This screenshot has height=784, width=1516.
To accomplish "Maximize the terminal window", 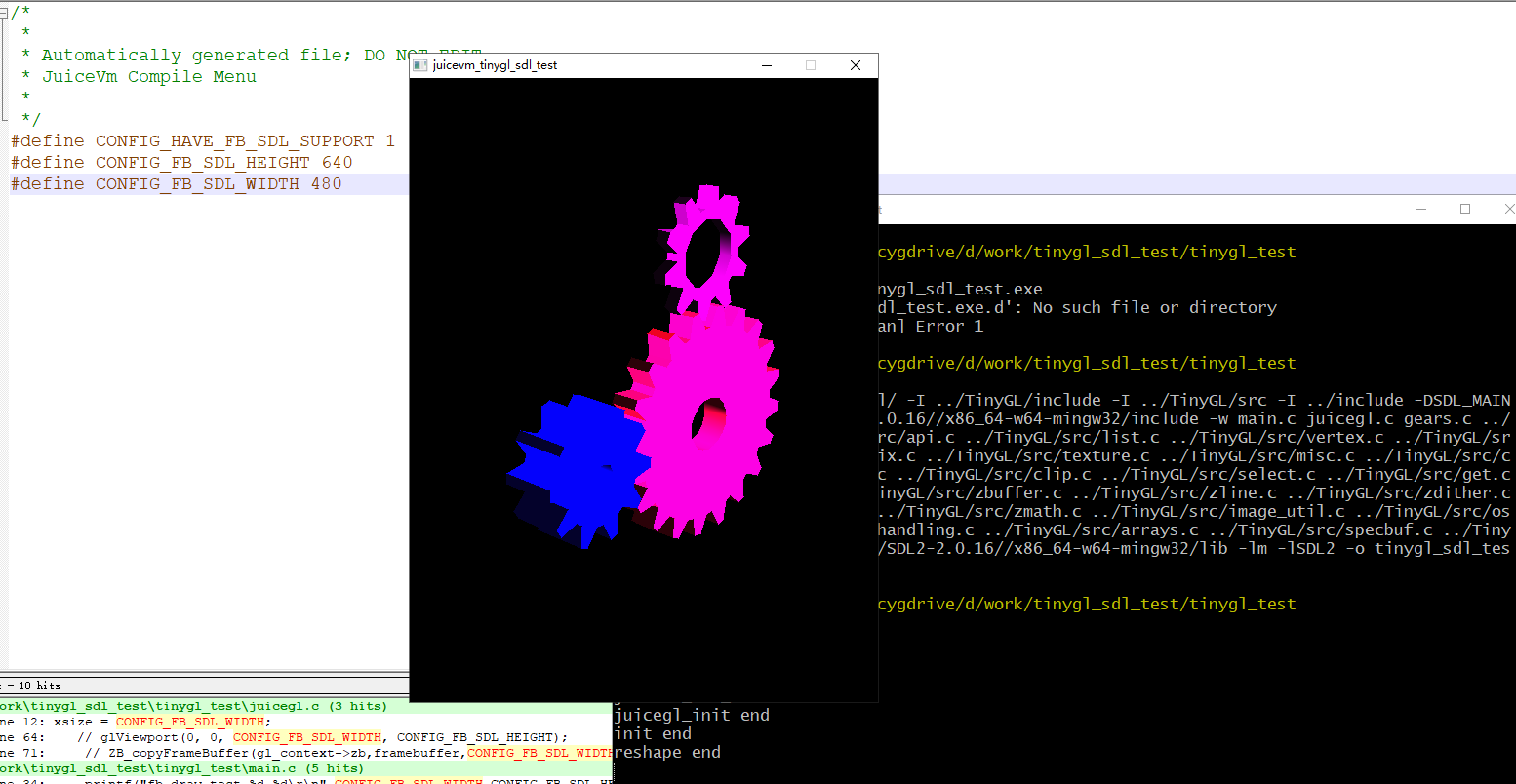I will [1465, 209].
